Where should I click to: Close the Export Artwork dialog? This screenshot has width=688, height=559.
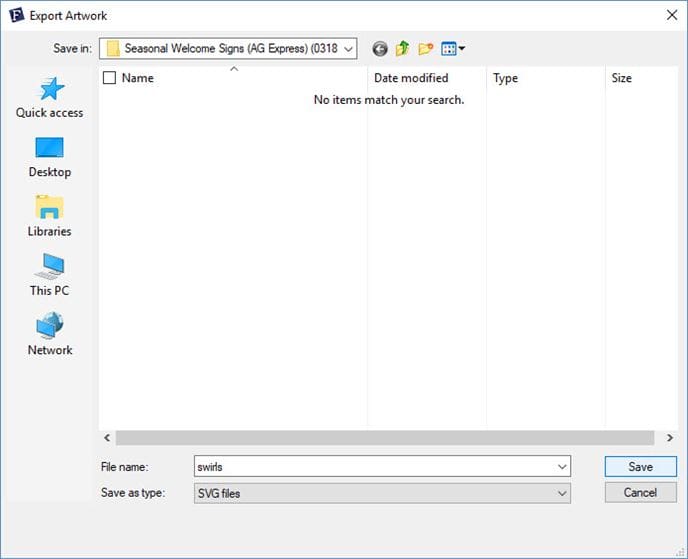click(671, 15)
